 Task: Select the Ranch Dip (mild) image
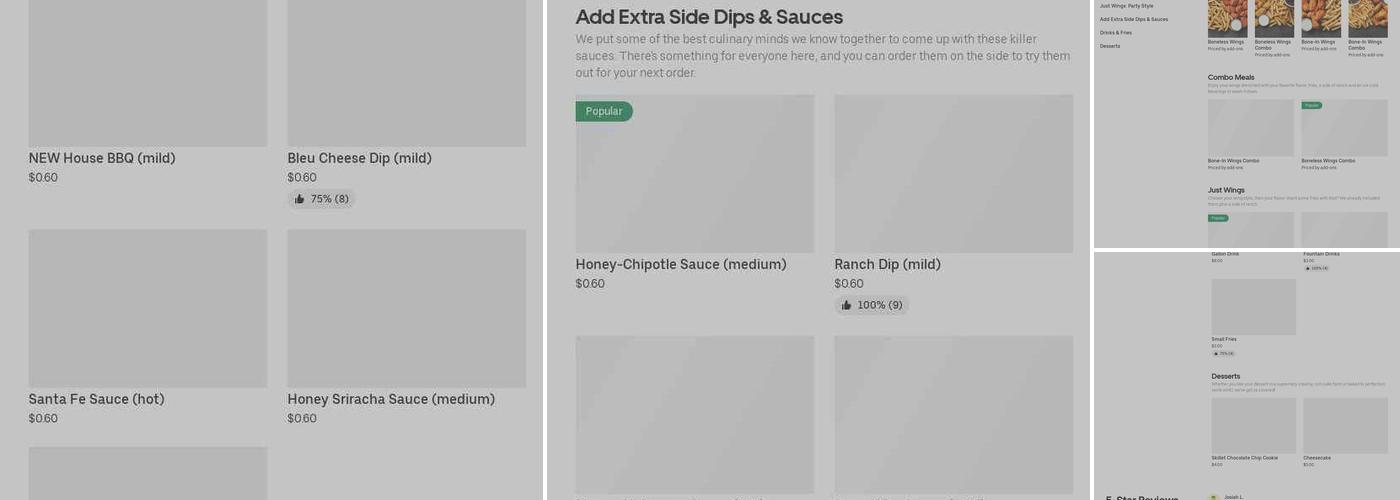(953, 174)
